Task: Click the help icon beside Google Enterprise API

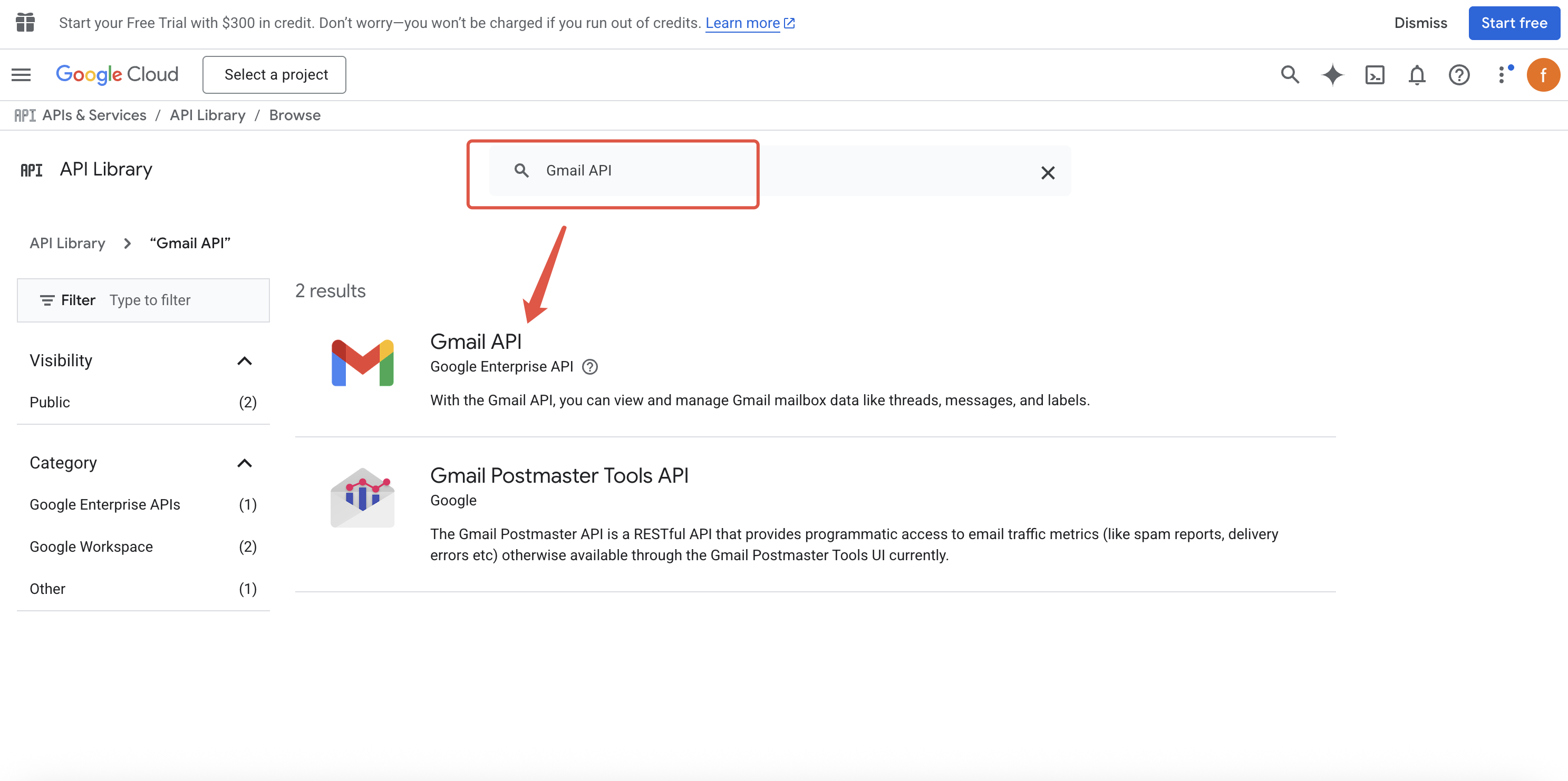Action: pos(590,367)
